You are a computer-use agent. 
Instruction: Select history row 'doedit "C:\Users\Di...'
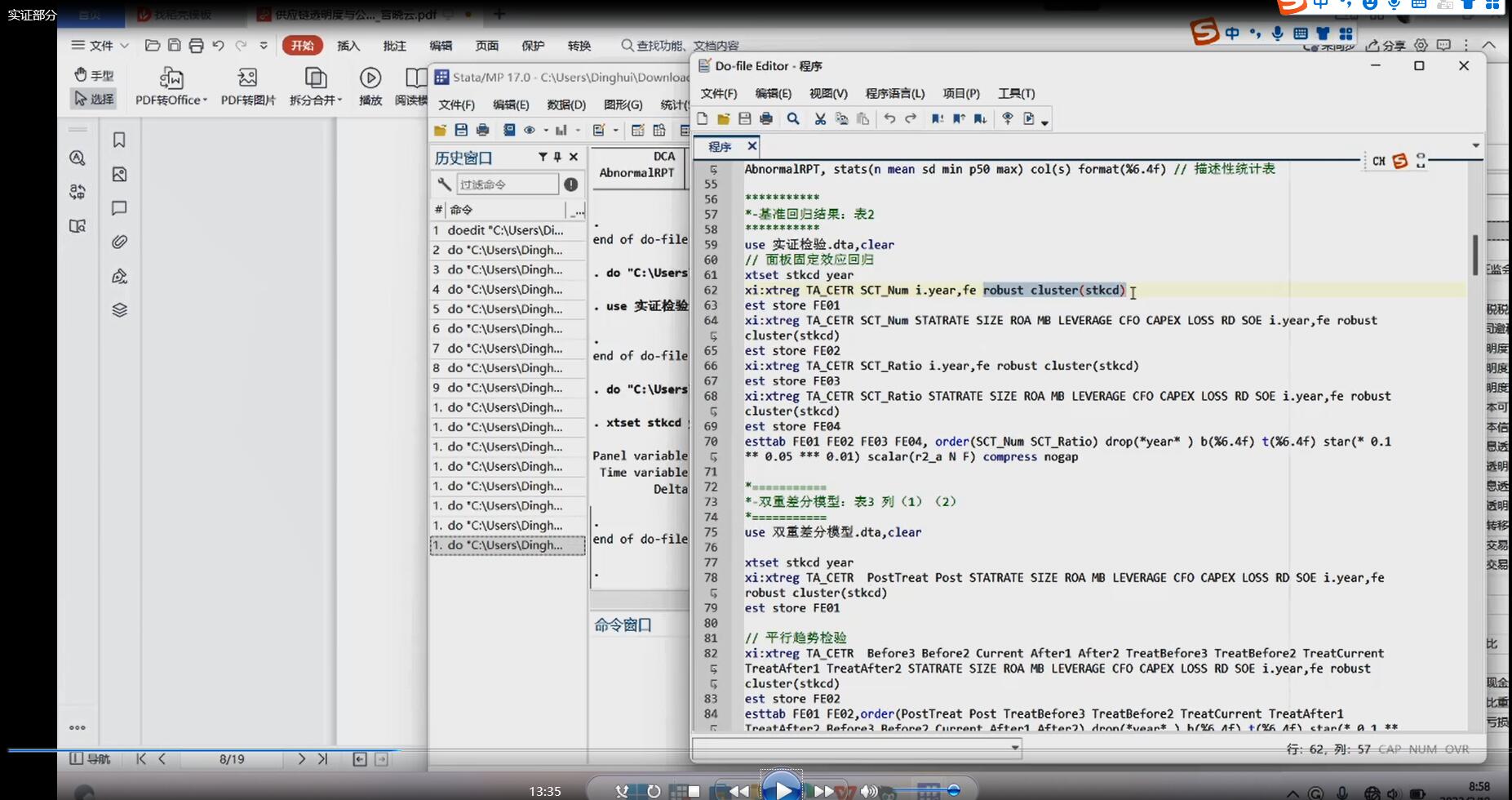[x=508, y=230]
